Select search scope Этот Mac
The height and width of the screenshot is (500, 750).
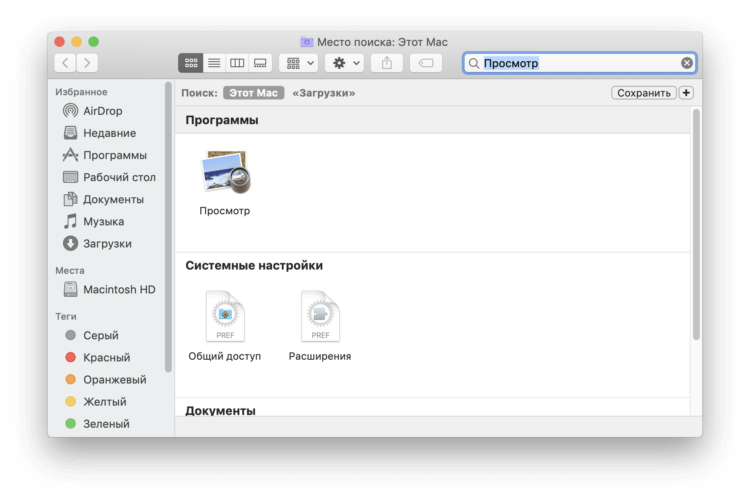[x=254, y=93]
